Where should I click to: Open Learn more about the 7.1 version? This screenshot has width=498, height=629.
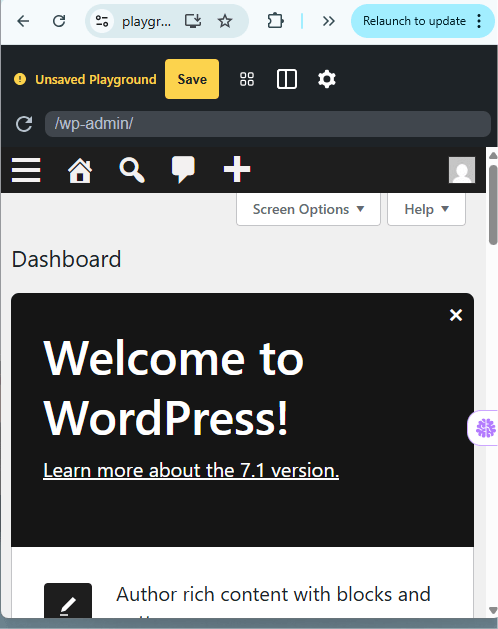[x=191, y=470]
